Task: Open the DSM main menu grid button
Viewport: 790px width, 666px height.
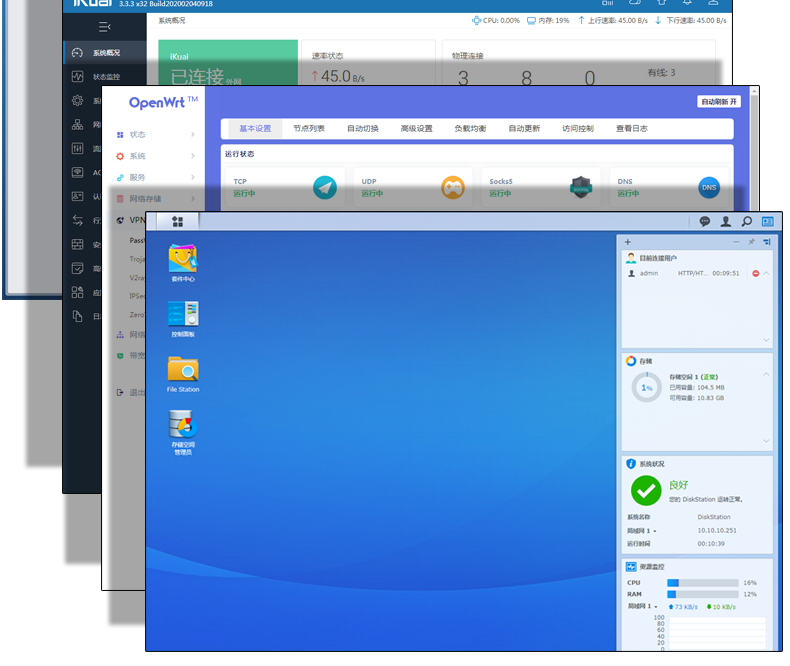Action: [x=177, y=221]
